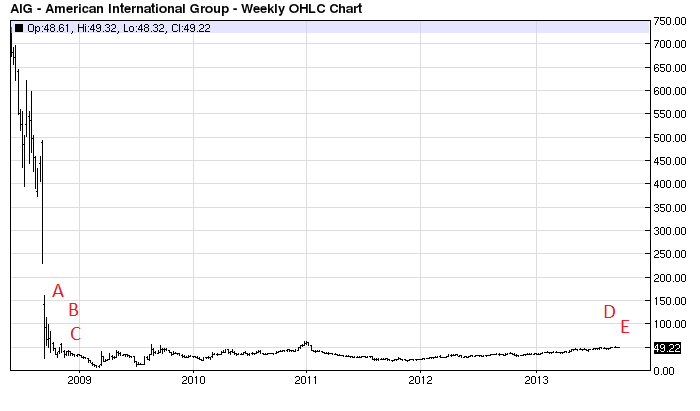Click the 350.00 price axis label
The height and width of the screenshot is (411, 700).
coord(670,208)
